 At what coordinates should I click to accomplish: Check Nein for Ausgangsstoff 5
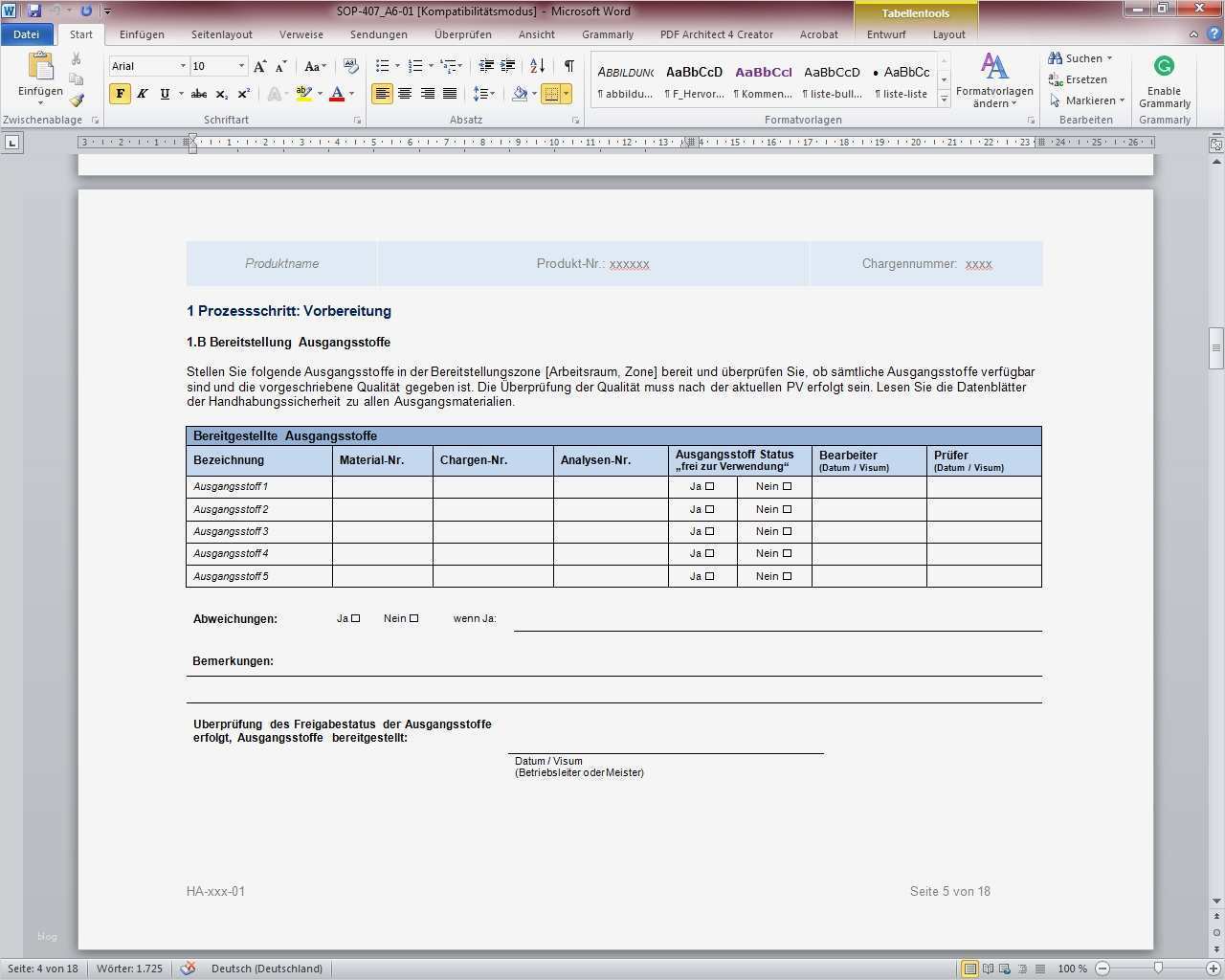(788, 576)
